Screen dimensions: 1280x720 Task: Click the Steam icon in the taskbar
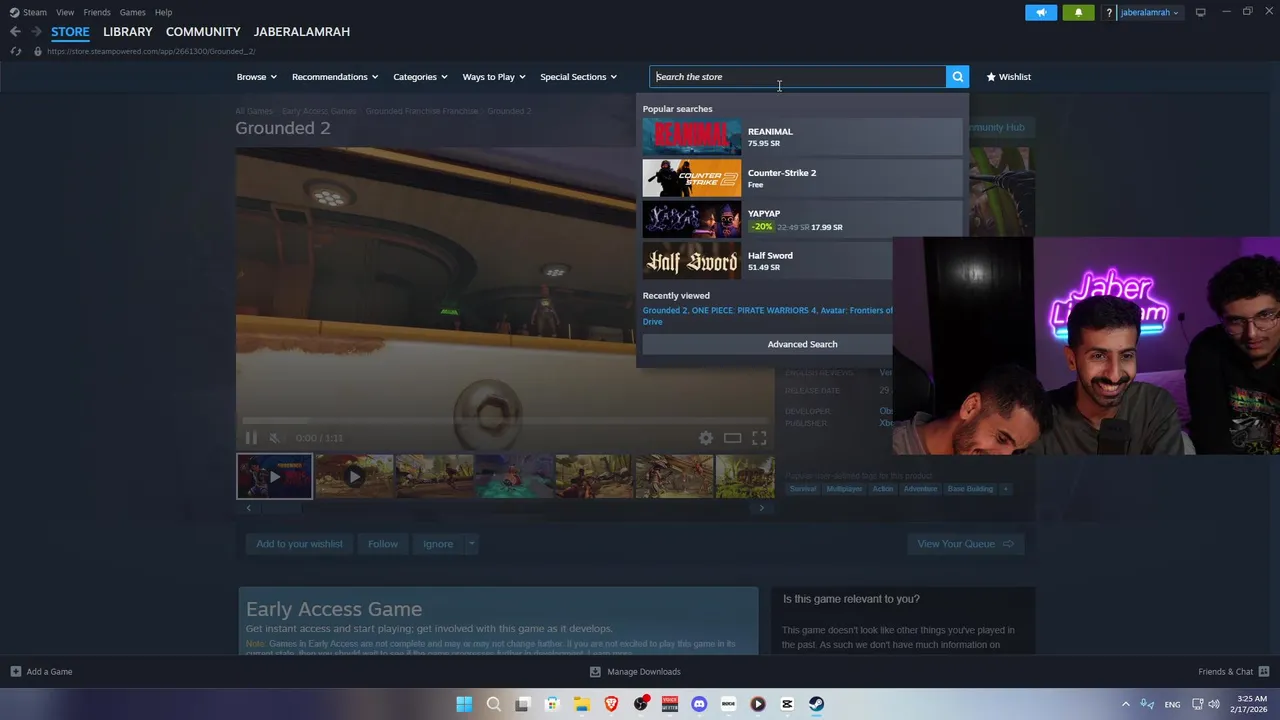coord(817,704)
